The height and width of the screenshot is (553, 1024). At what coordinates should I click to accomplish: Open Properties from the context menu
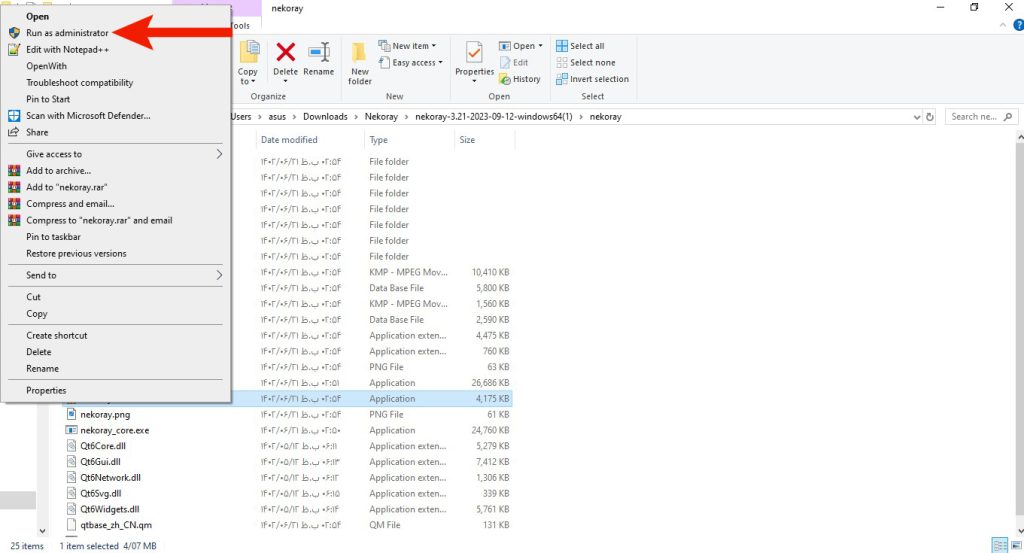(x=46, y=390)
